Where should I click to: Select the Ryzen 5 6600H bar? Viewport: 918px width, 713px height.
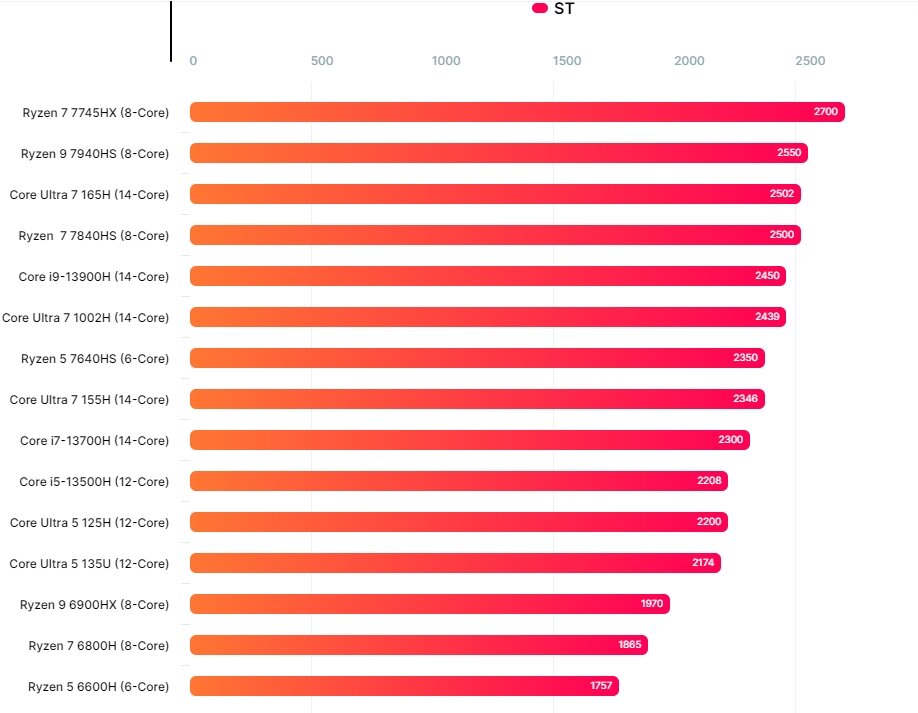coord(404,685)
